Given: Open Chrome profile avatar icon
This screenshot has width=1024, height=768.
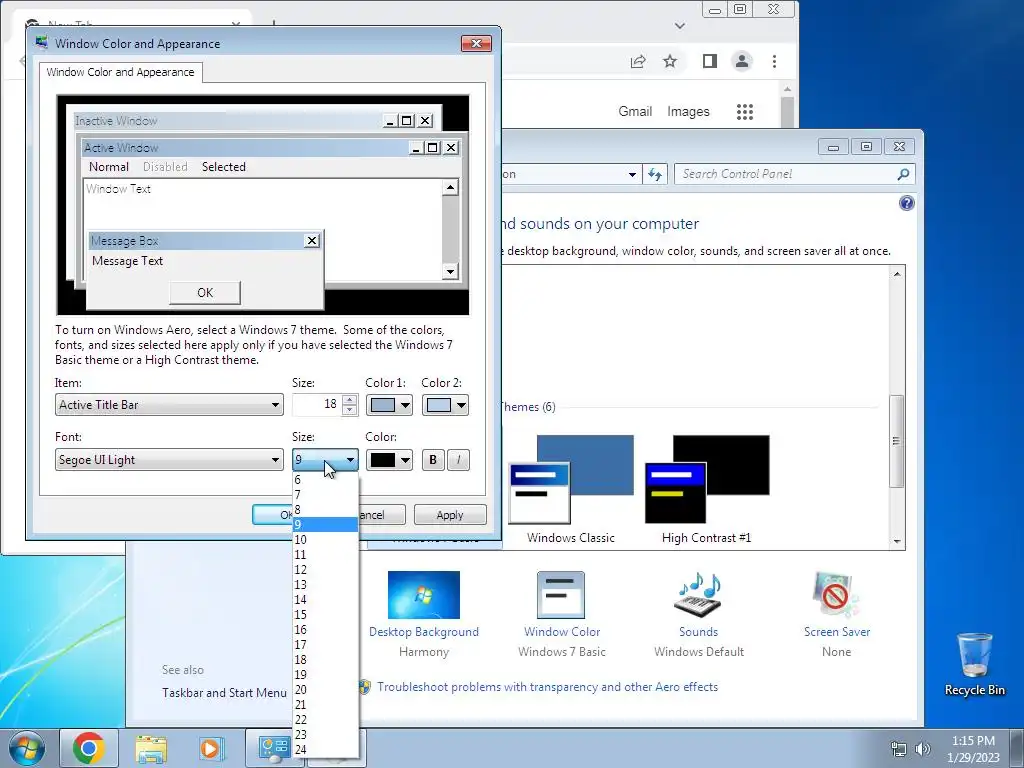Looking at the screenshot, I should click(742, 61).
